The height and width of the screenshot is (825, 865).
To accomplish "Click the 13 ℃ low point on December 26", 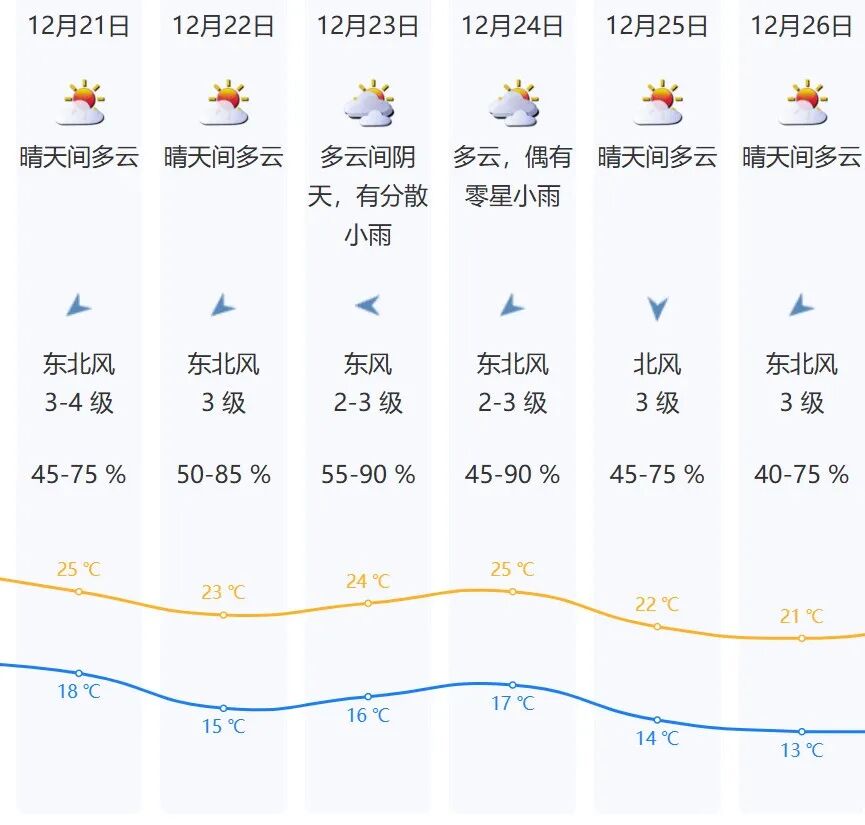I will [x=802, y=732].
